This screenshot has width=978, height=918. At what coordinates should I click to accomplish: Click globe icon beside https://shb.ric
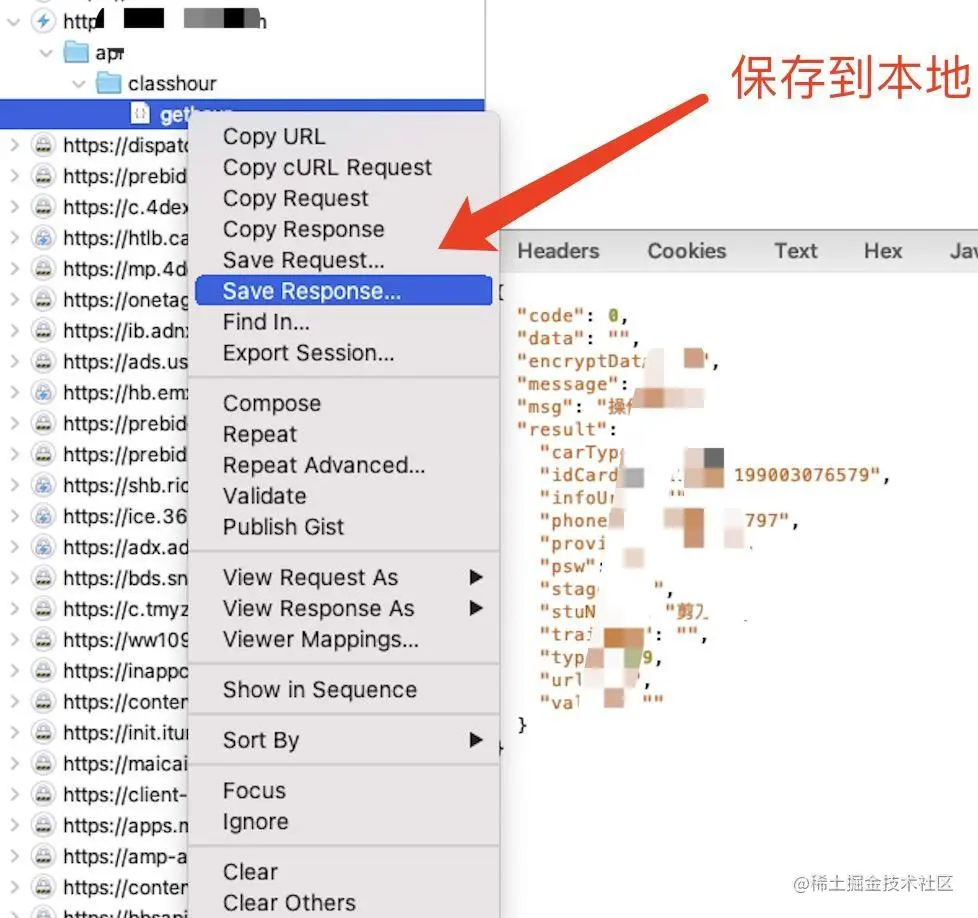pyautogui.click(x=43, y=485)
